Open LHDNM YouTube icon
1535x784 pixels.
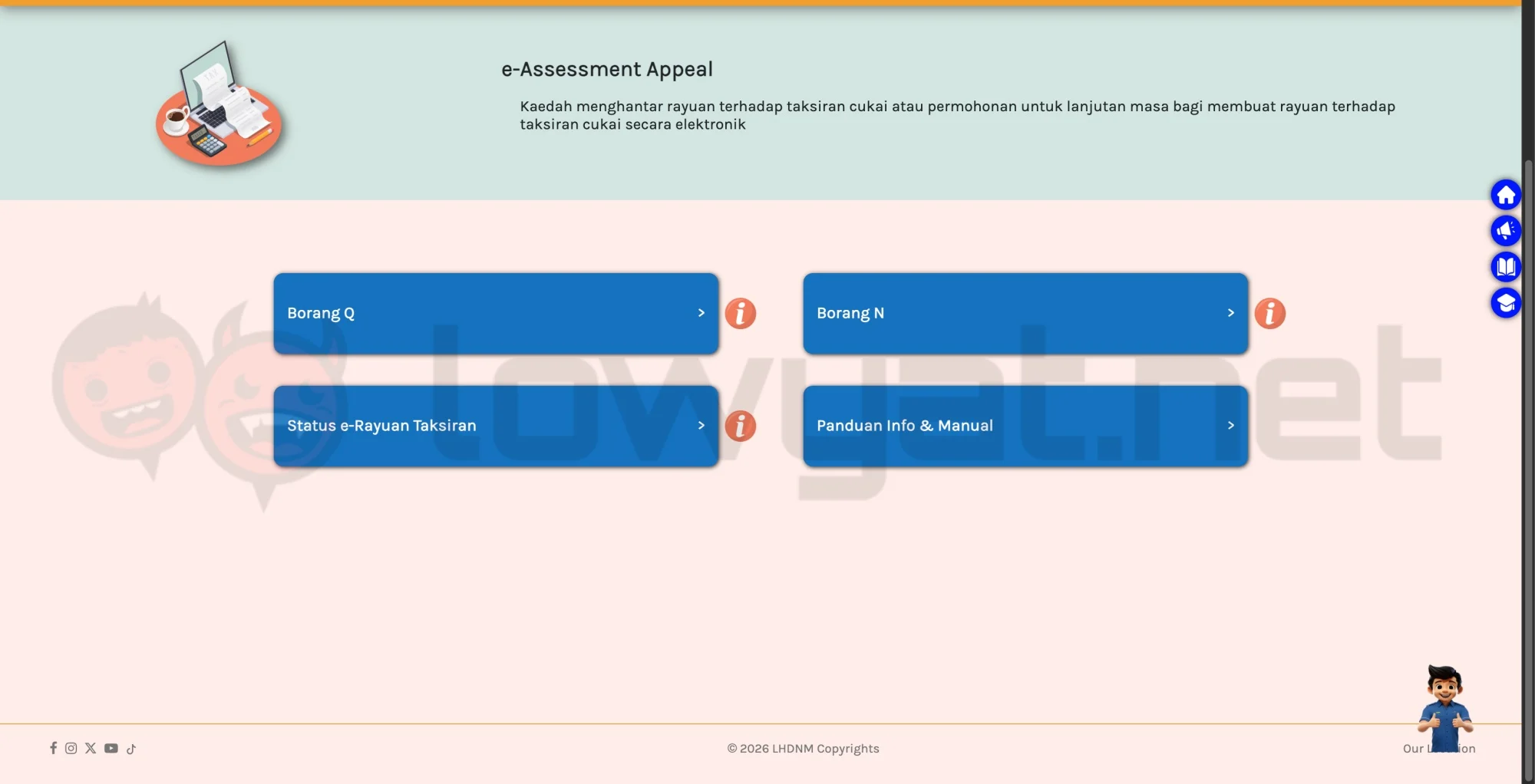click(x=111, y=748)
